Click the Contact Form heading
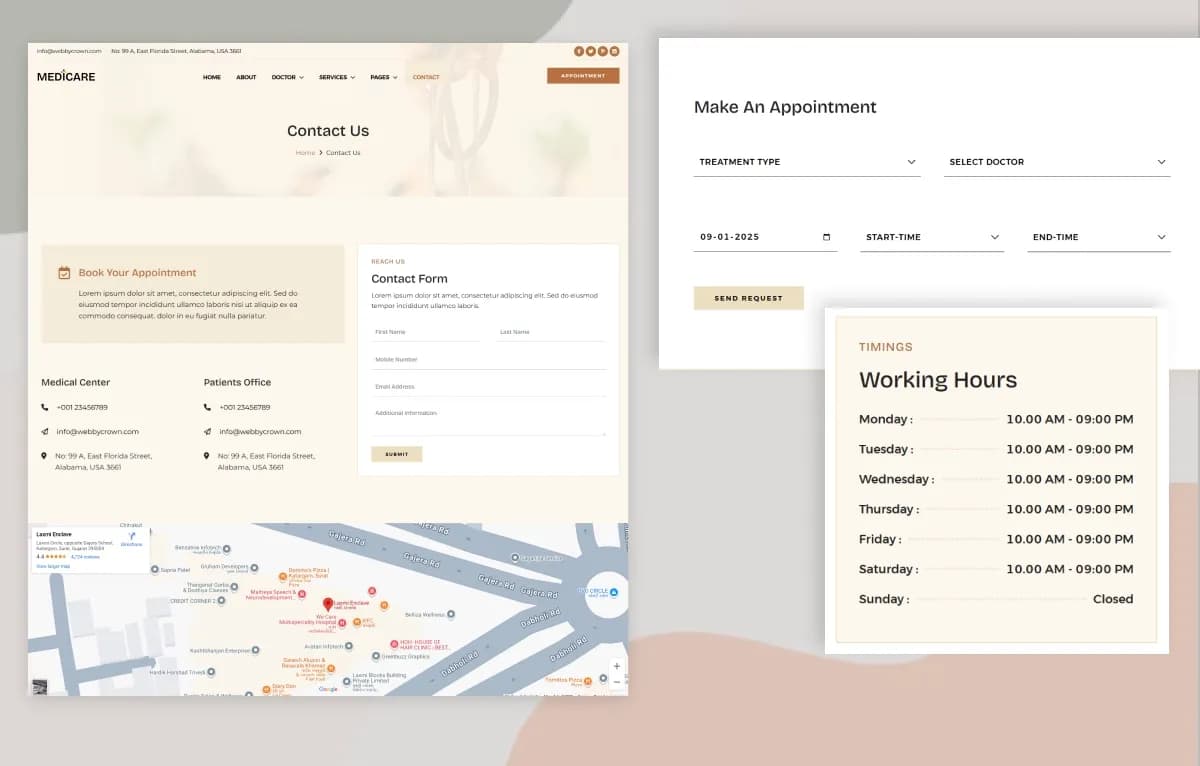This screenshot has width=1200, height=766. click(x=409, y=279)
